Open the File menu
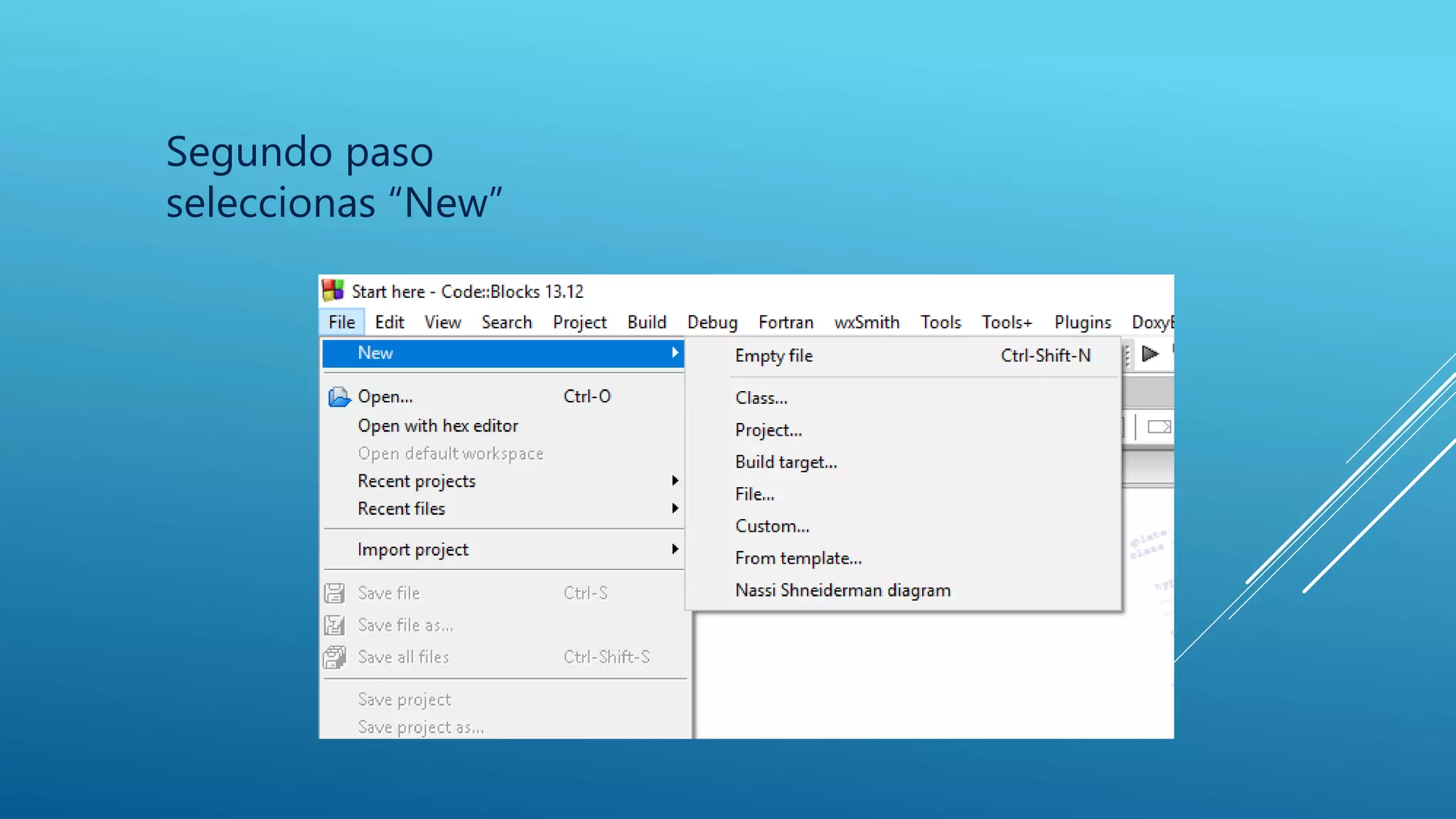This screenshot has height=819, width=1456. click(x=342, y=322)
